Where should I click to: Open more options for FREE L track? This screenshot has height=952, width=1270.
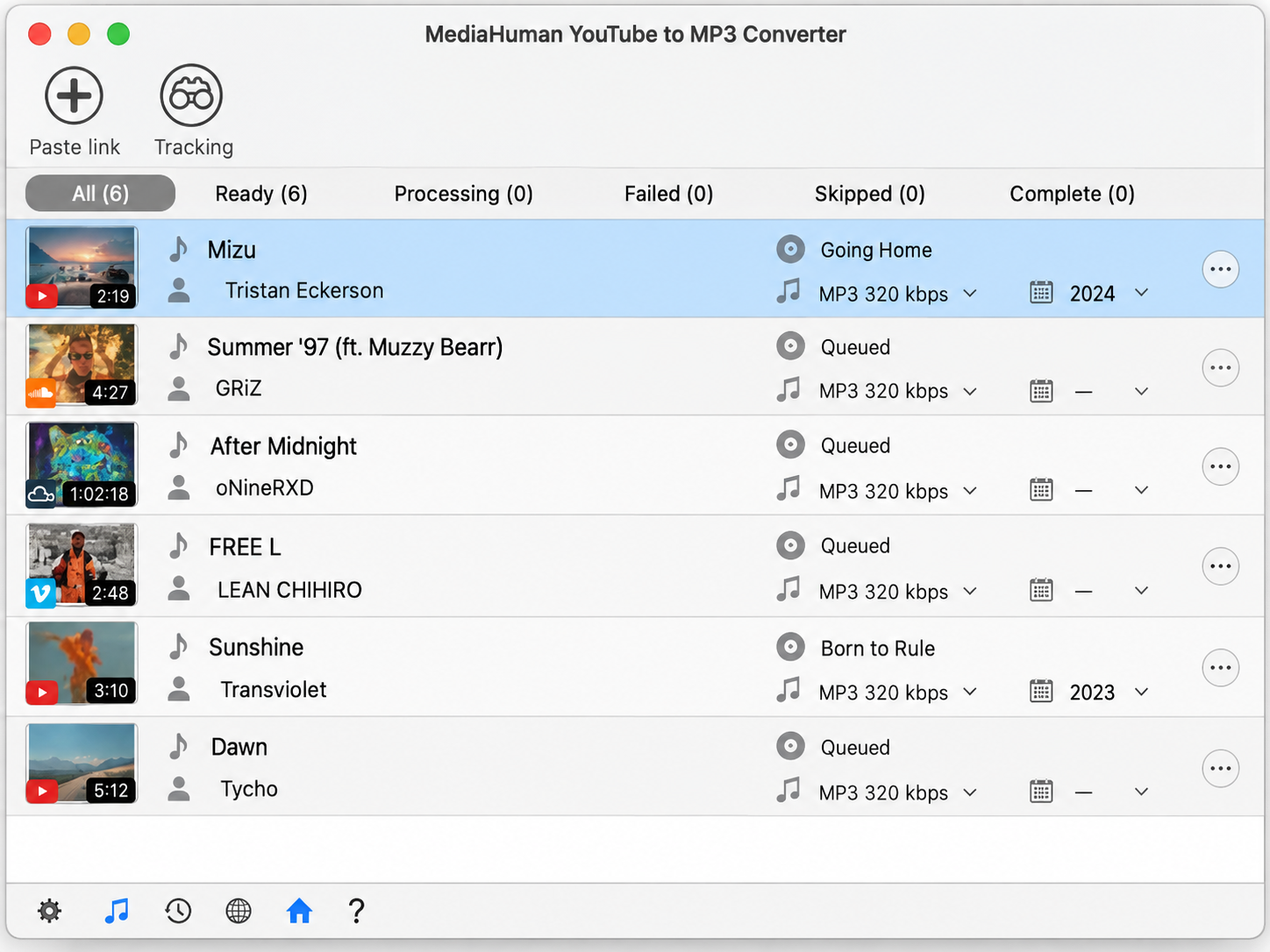click(1221, 566)
